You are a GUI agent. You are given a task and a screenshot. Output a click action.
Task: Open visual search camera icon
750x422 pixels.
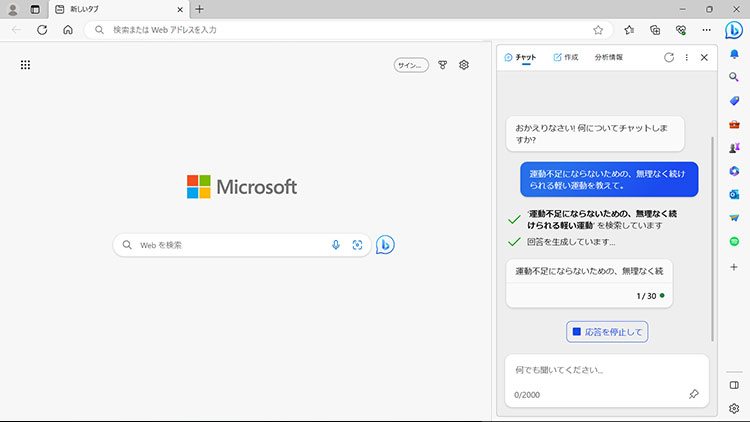tap(357, 245)
